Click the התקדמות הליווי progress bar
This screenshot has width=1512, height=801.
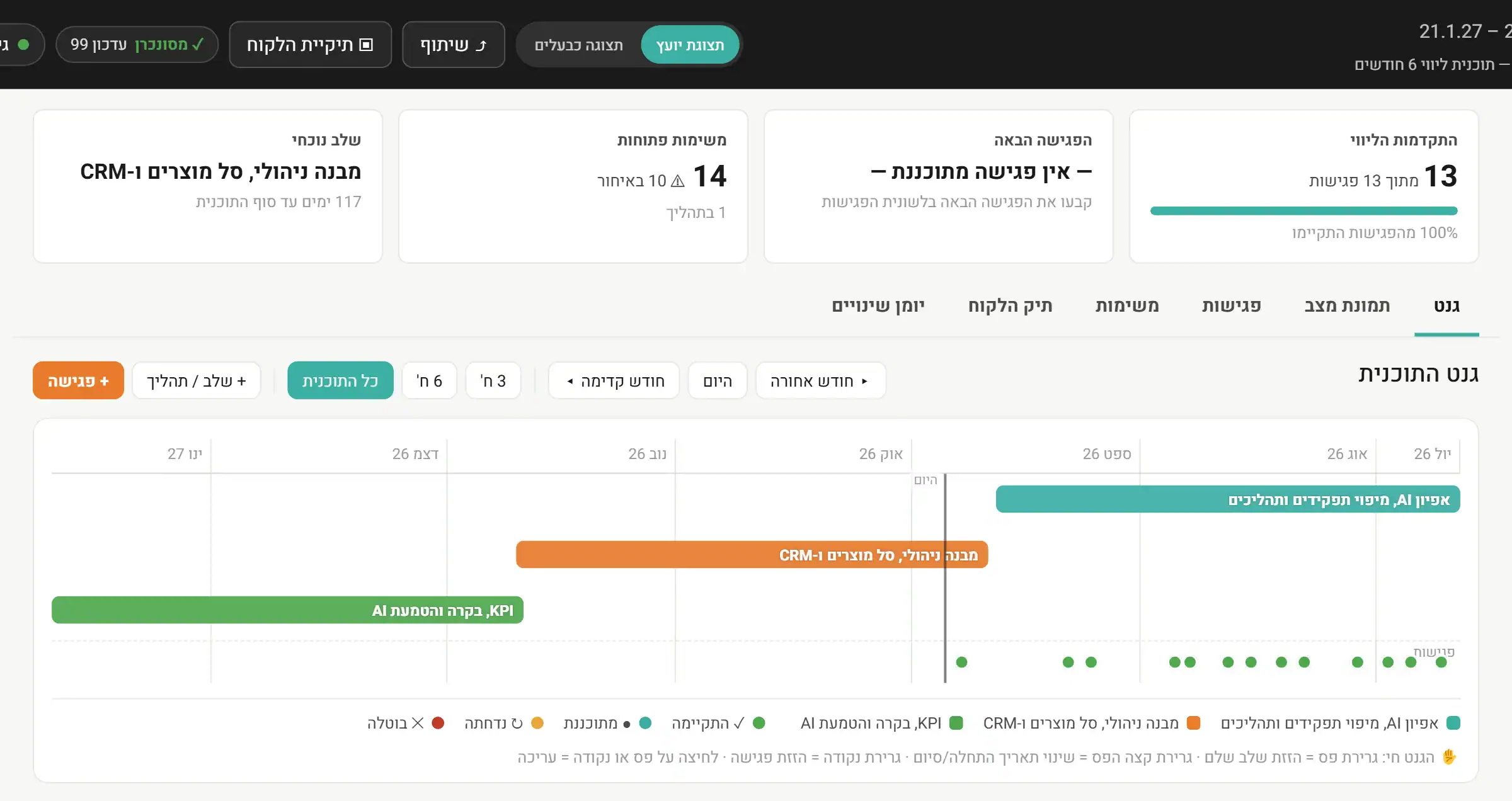click(1304, 211)
